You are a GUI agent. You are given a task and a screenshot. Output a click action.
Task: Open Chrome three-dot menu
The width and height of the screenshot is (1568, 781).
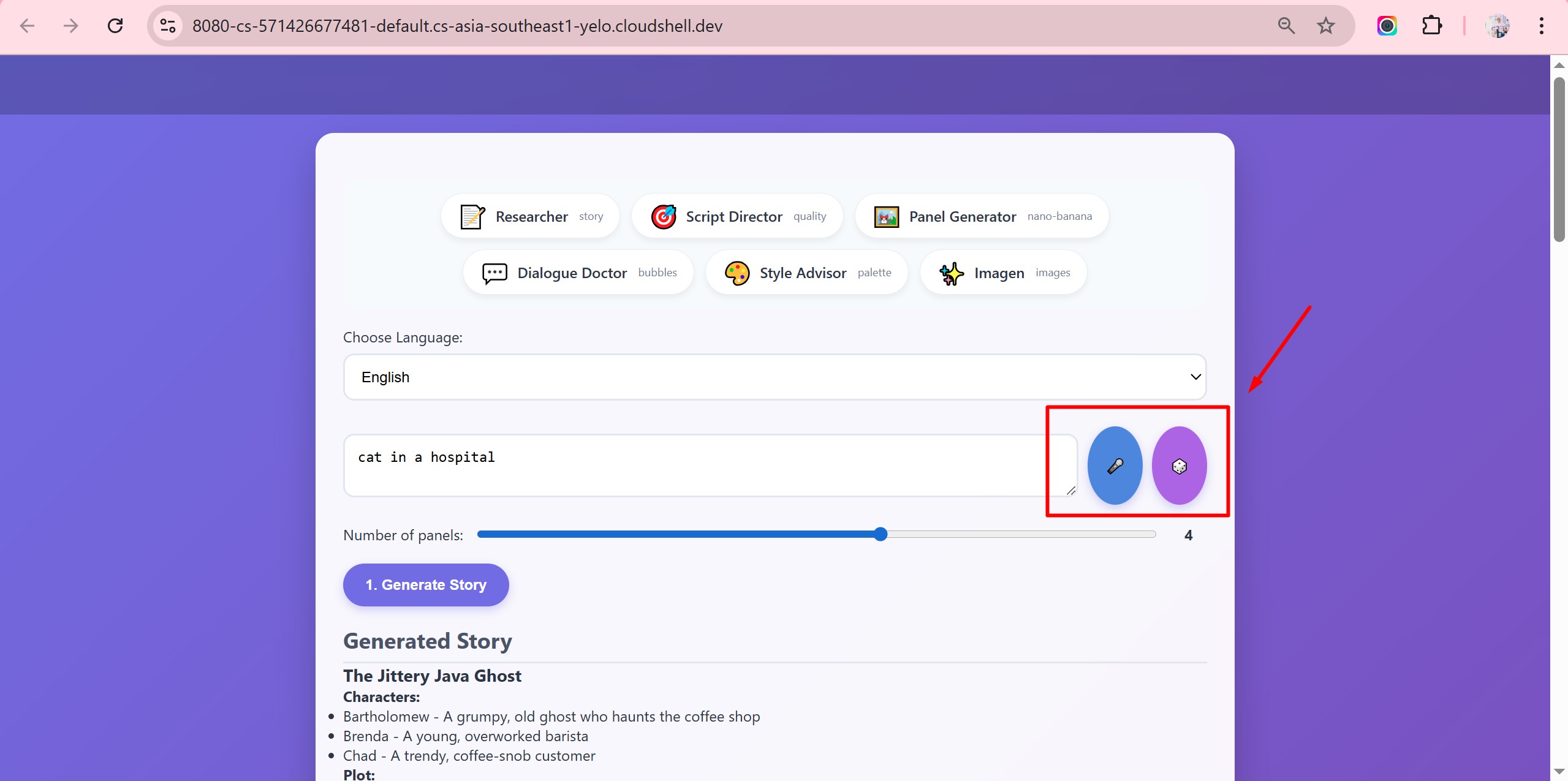pos(1541,26)
